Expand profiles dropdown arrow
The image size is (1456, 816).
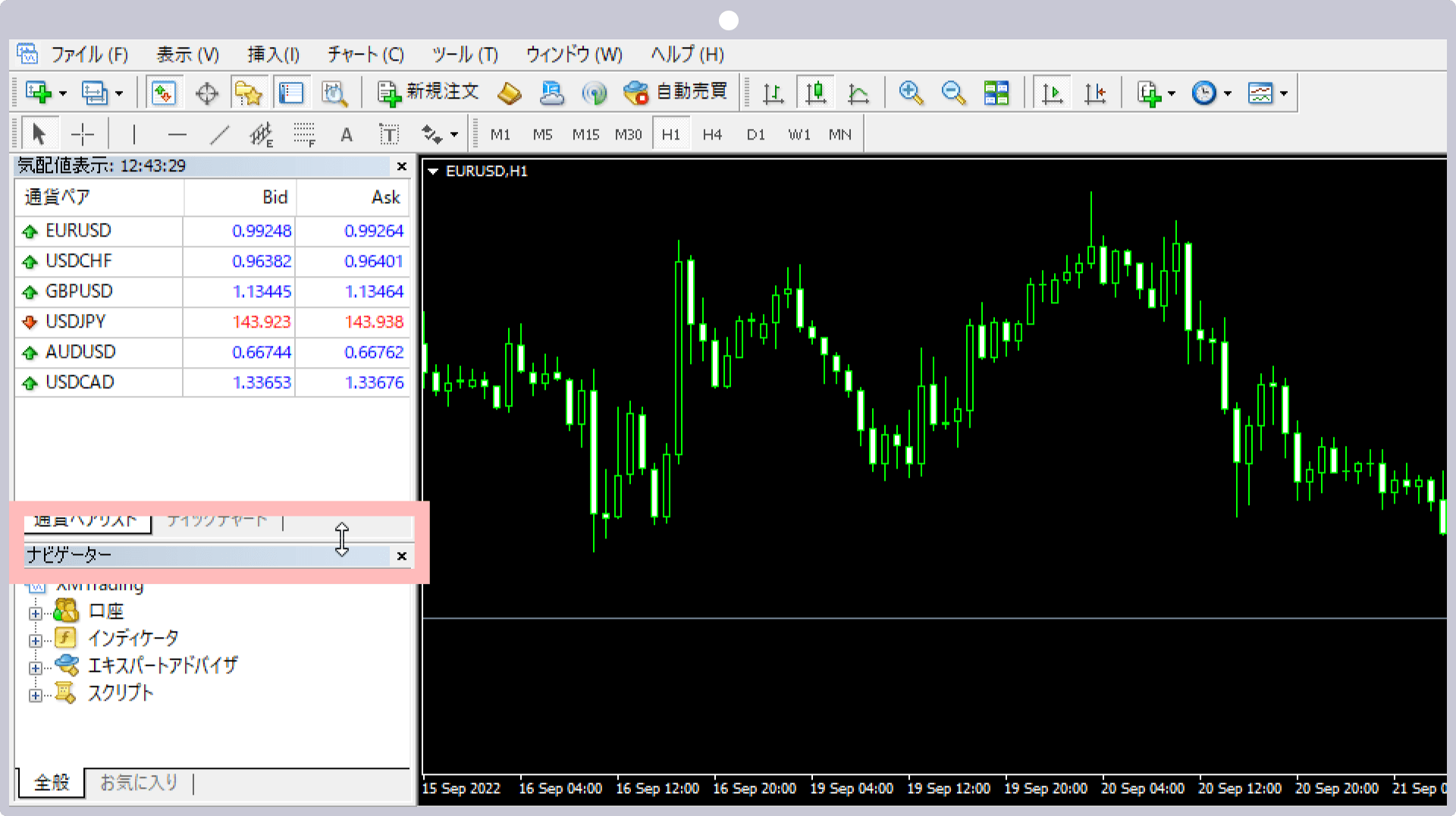[x=119, y=94]
